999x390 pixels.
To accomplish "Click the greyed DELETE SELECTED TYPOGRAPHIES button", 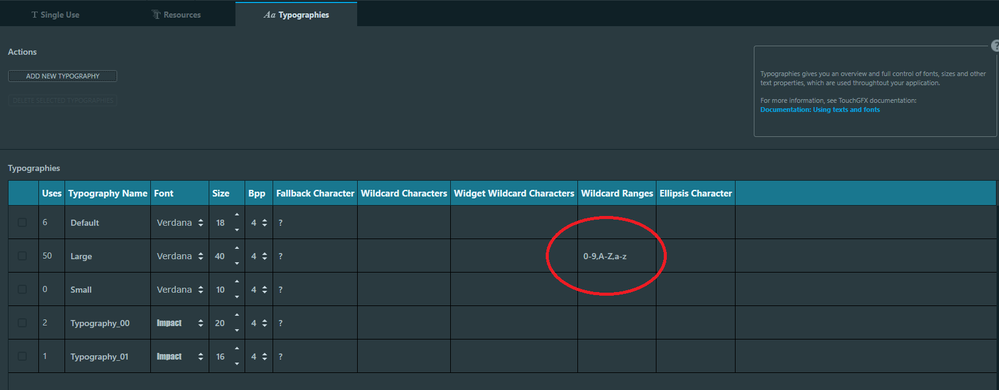I will 62,101.
